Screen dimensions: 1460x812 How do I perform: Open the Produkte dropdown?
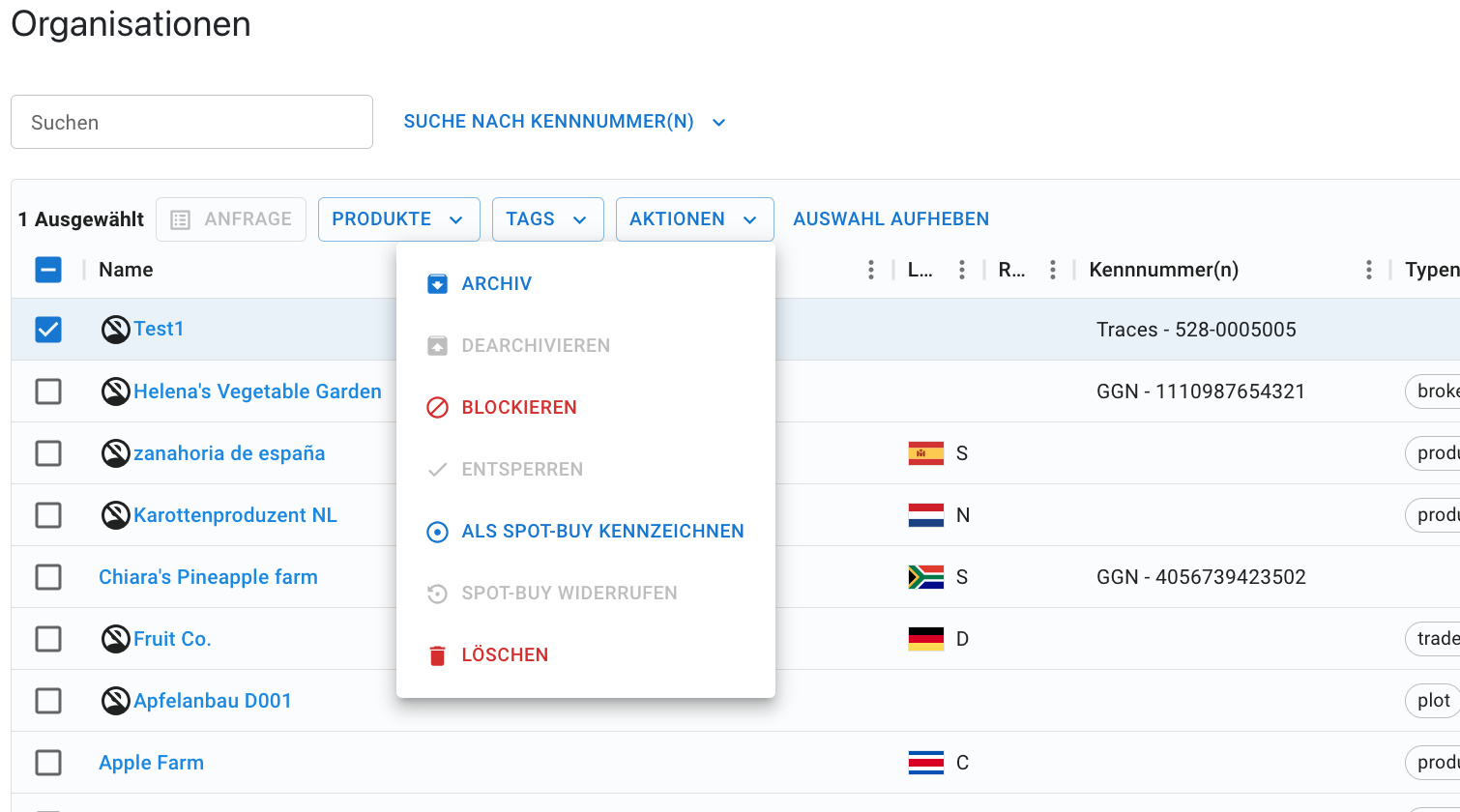399,219
